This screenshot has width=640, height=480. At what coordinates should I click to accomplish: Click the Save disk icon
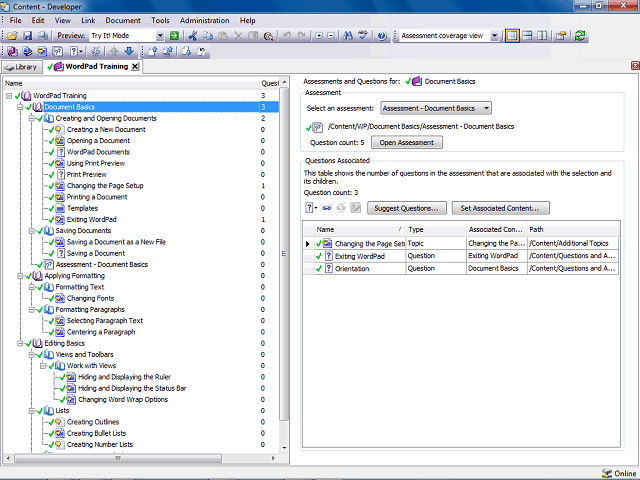coord(27,36)
